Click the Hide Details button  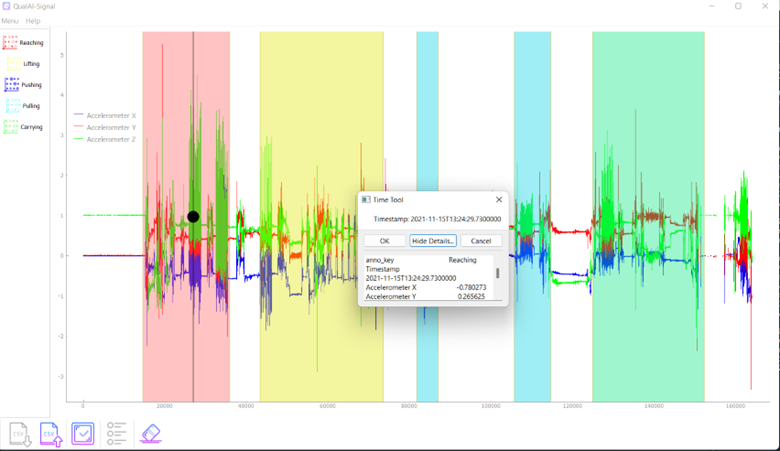coord(433,241)
